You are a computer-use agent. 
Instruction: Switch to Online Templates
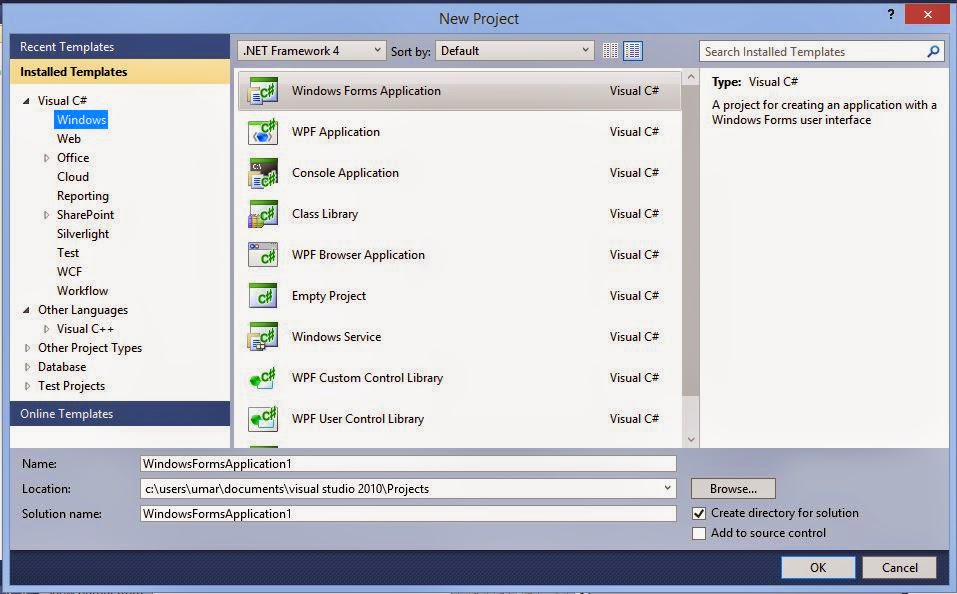[68, 413]
